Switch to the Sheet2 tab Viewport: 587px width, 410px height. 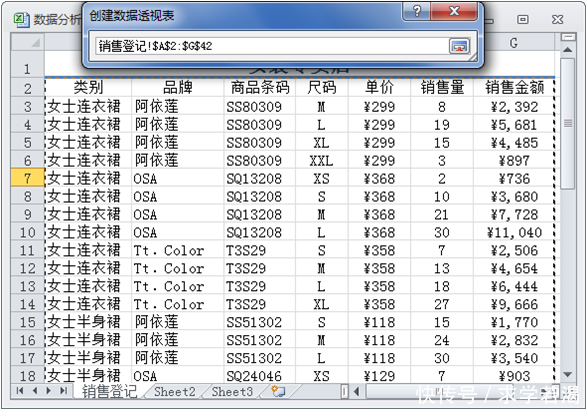coord(175,392)
